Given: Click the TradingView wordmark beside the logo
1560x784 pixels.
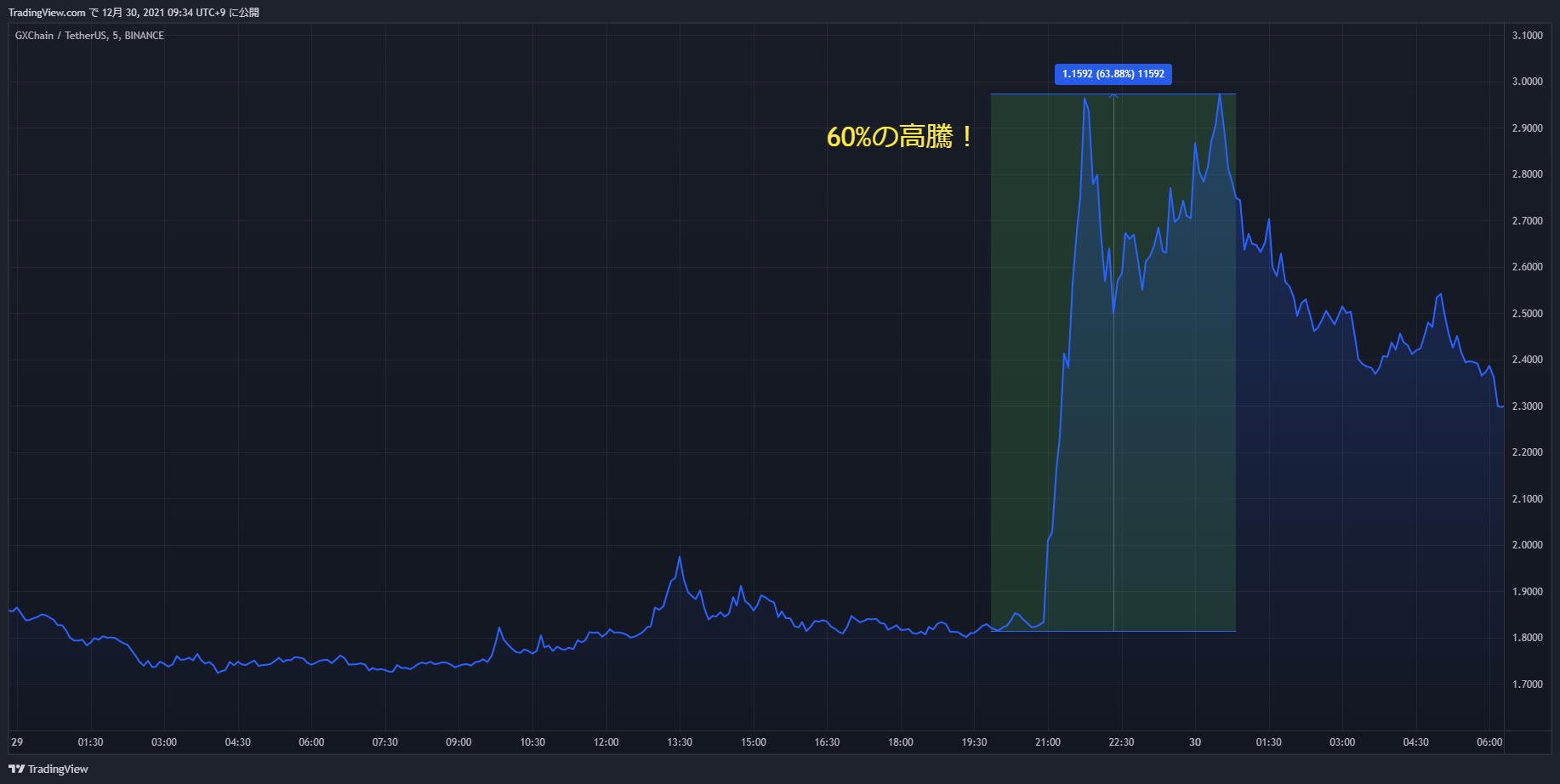Looking at the screenshot, I should click(x=58, y=770).
